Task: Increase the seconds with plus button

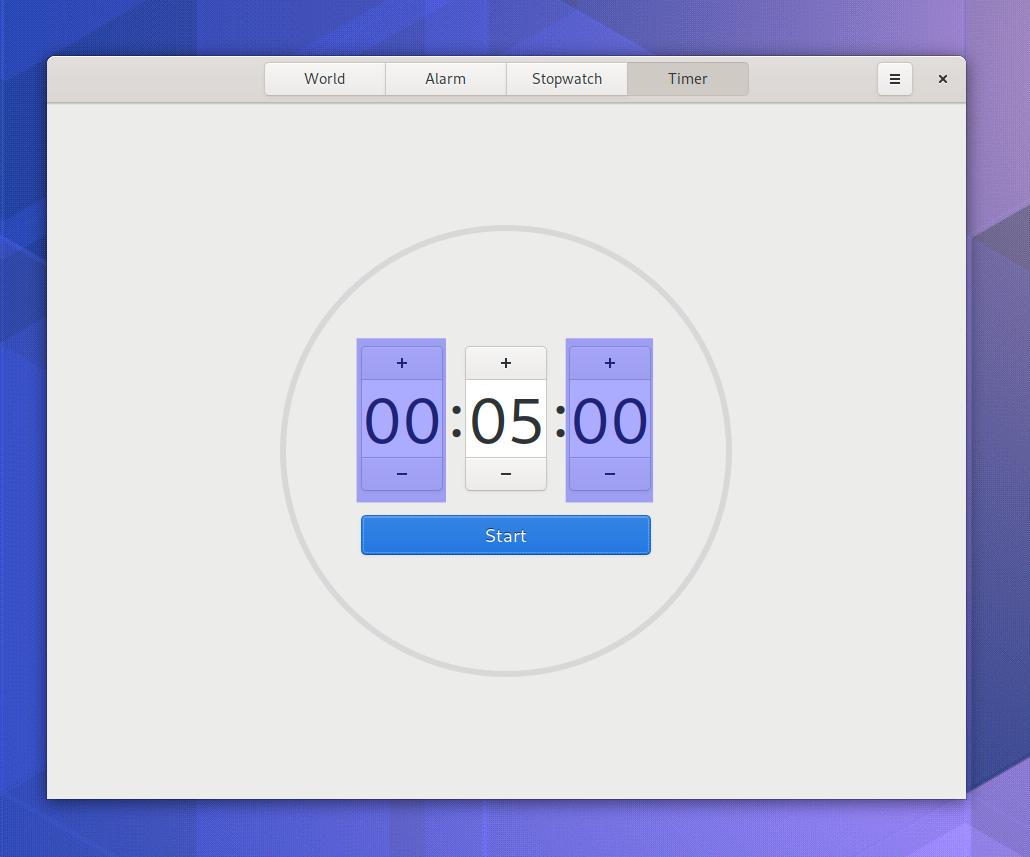Action: (x=610, y=363)
